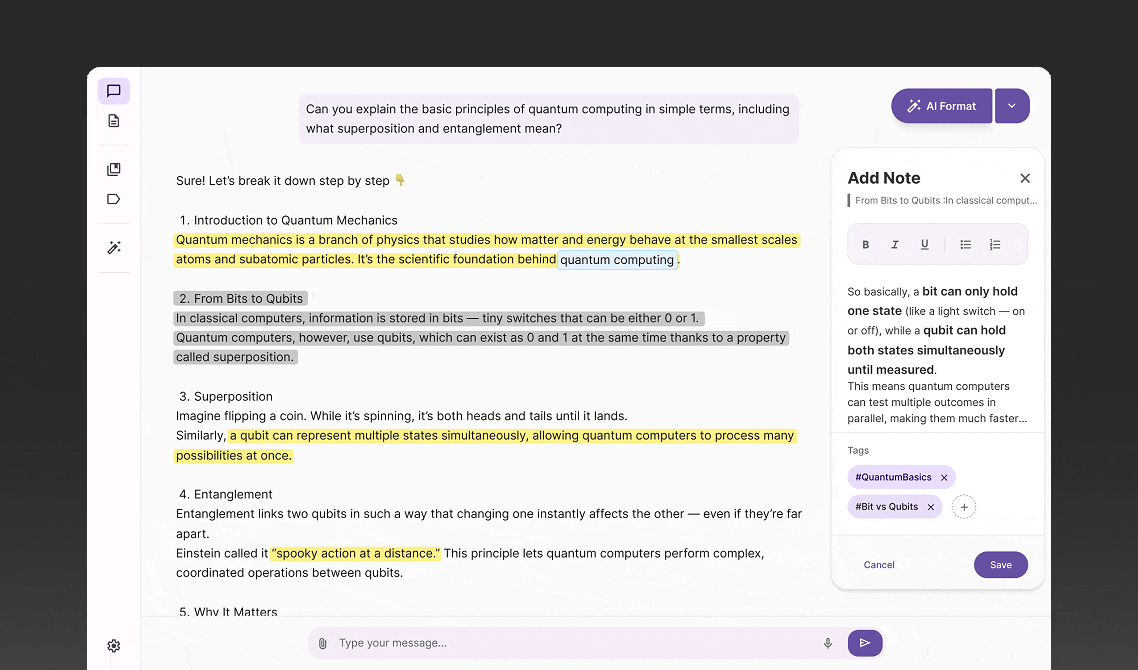Click the AI Format button
The width and height of the screenshot is (1138, 670).
pos(941,106)
